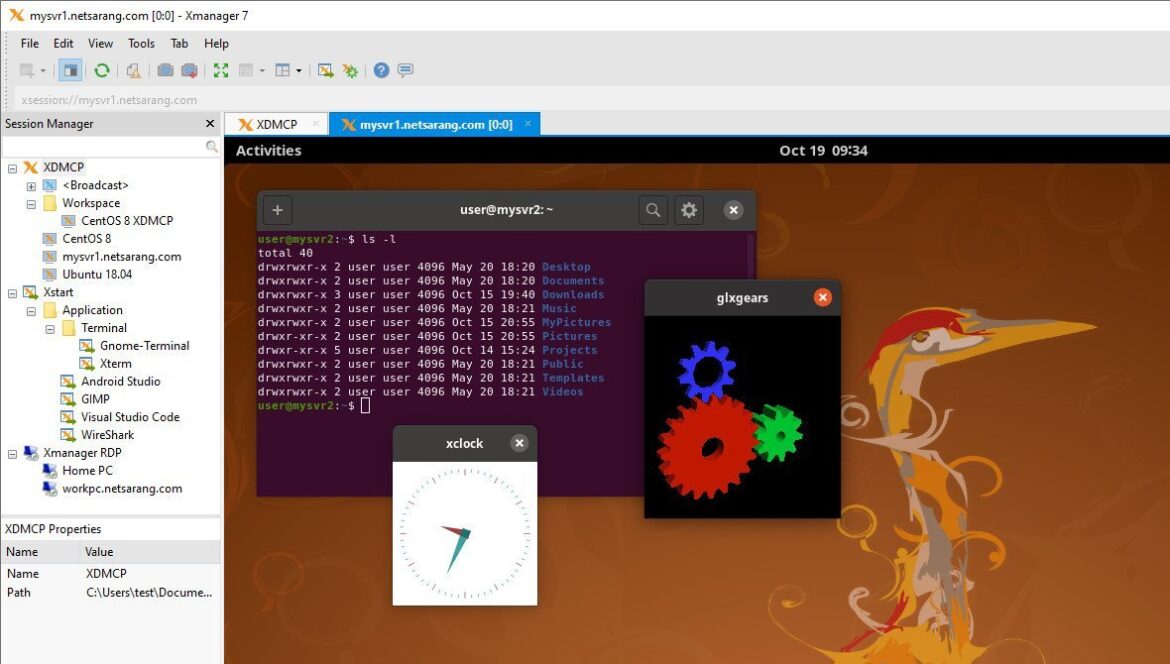The height and width of the screenshot is (664, 1170).
Task: Click the search magnifier in Session Manager
Action: click(x=211, y=146)
